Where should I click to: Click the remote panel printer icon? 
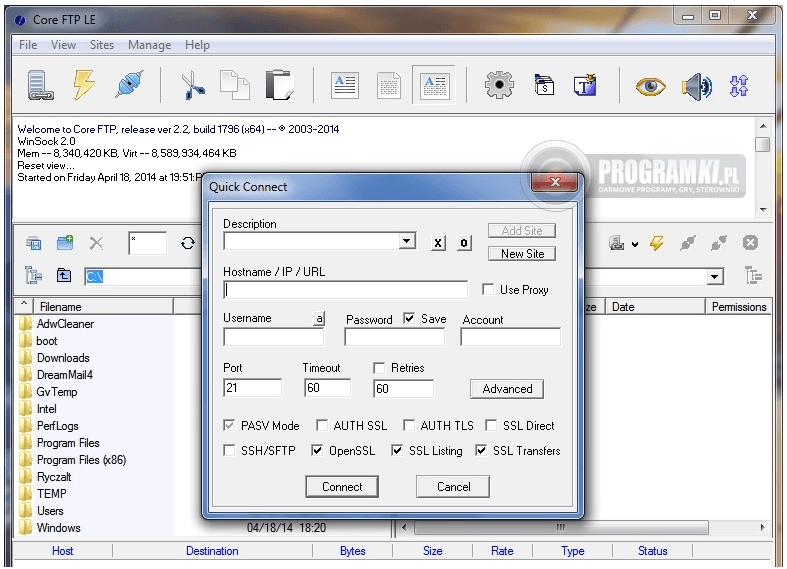[616, 243]
